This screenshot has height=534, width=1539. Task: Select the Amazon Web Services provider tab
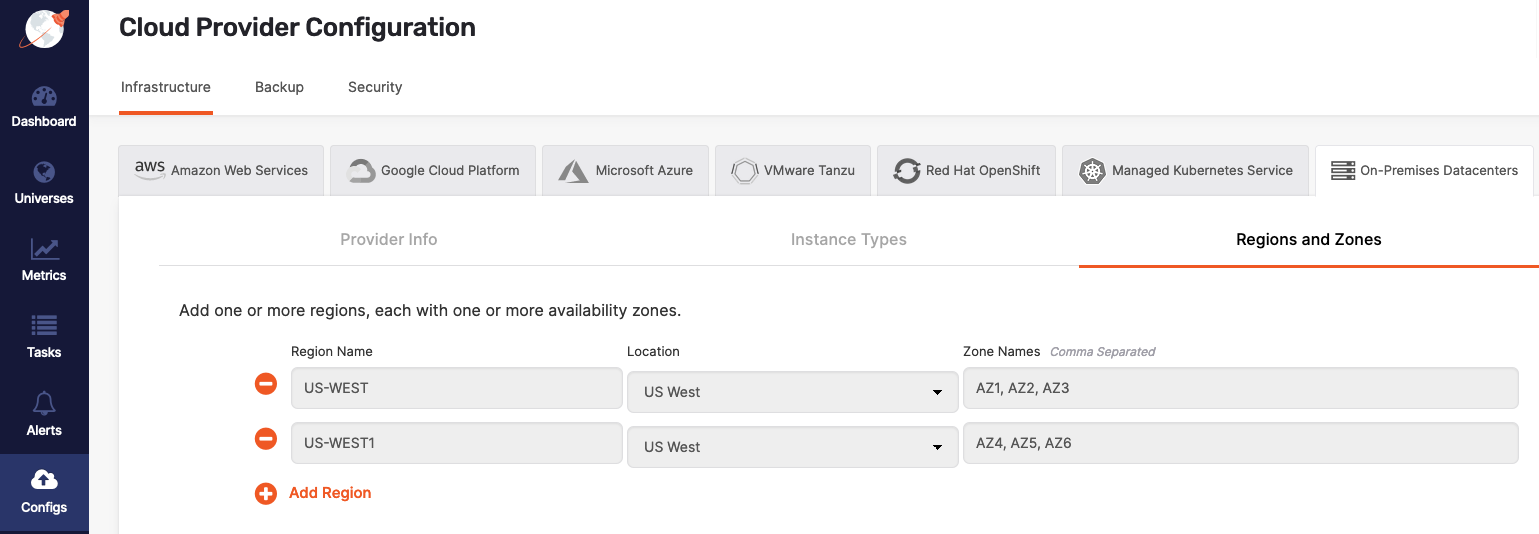pyautogui.click(x=221, y=170)
